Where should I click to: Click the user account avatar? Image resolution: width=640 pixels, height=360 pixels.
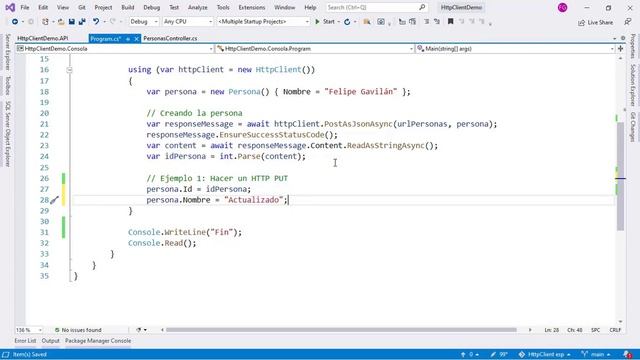click(x=562, y=7)
